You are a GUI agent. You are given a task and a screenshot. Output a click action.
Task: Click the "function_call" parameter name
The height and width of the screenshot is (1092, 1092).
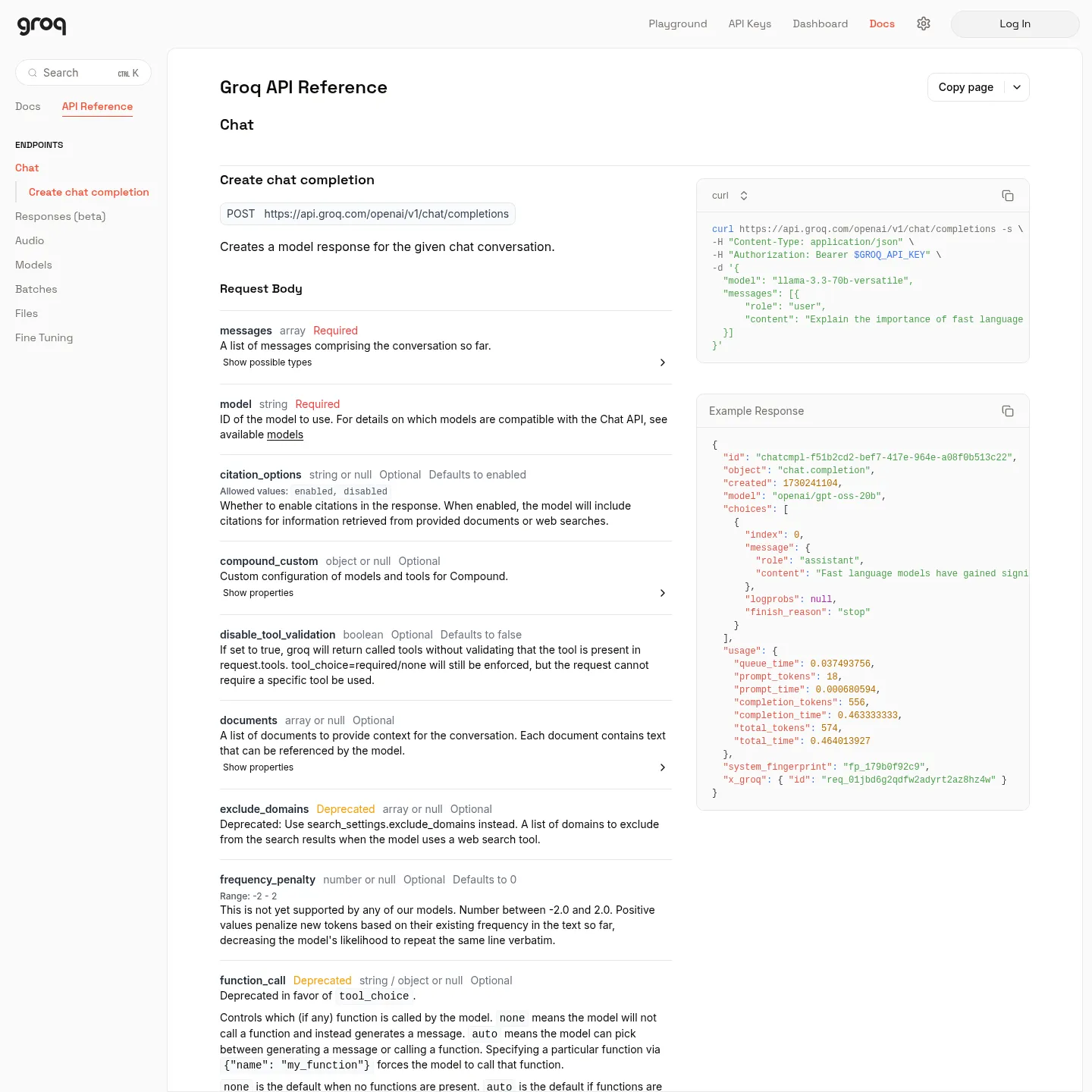tap(253, 981)
